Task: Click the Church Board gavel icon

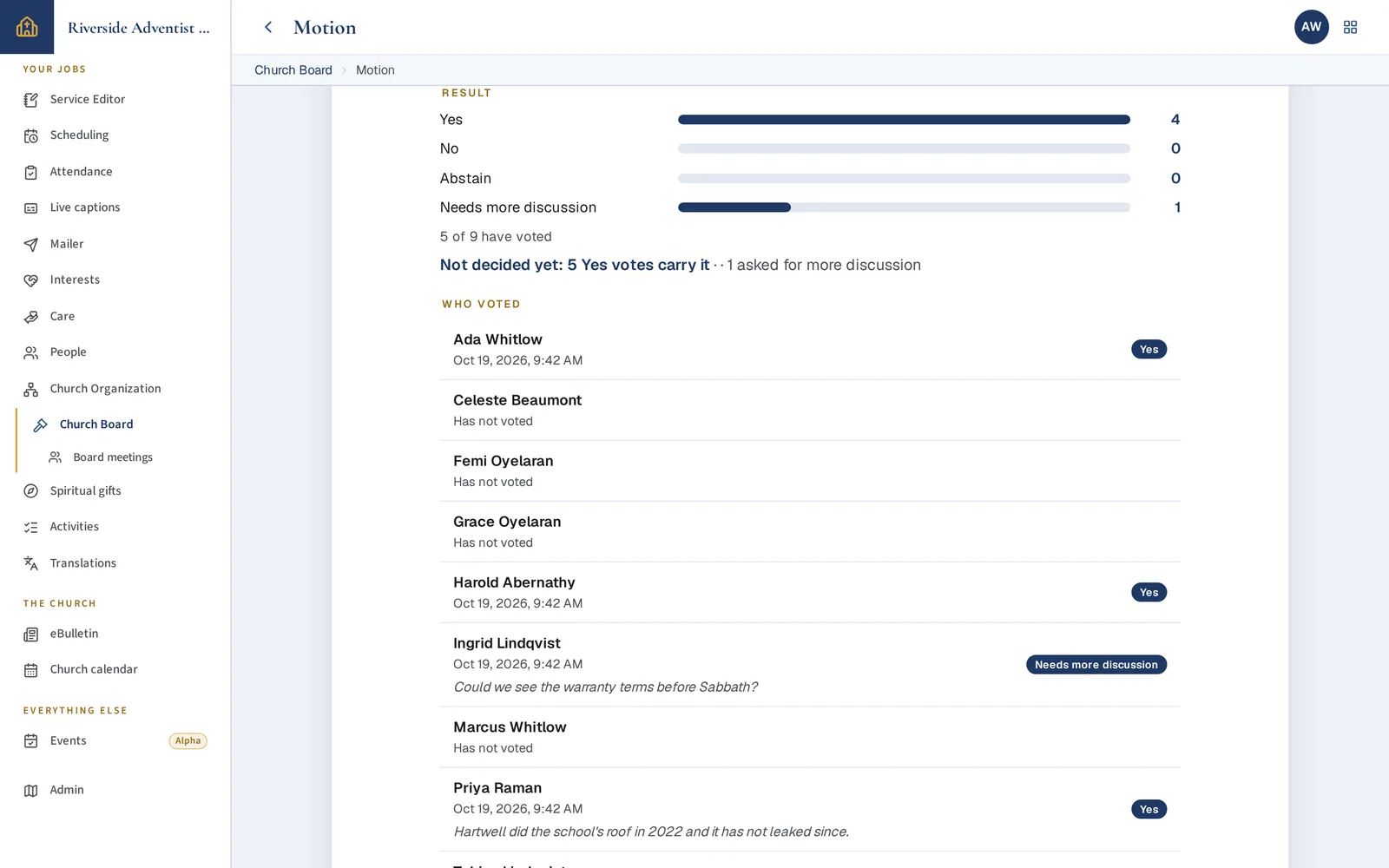Action: pyautogui.click(x=41, y=424)
